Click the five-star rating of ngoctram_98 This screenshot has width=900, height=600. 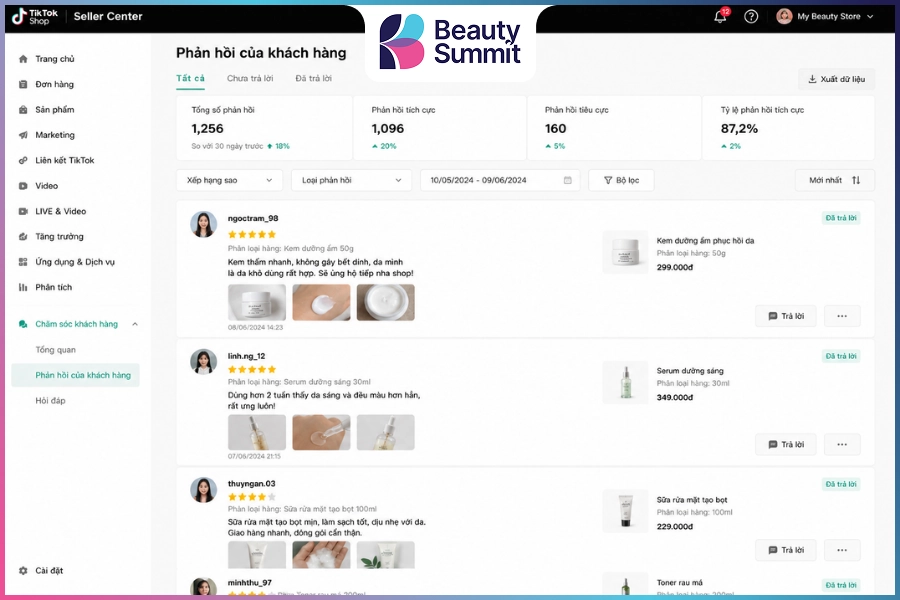point(252,234)
